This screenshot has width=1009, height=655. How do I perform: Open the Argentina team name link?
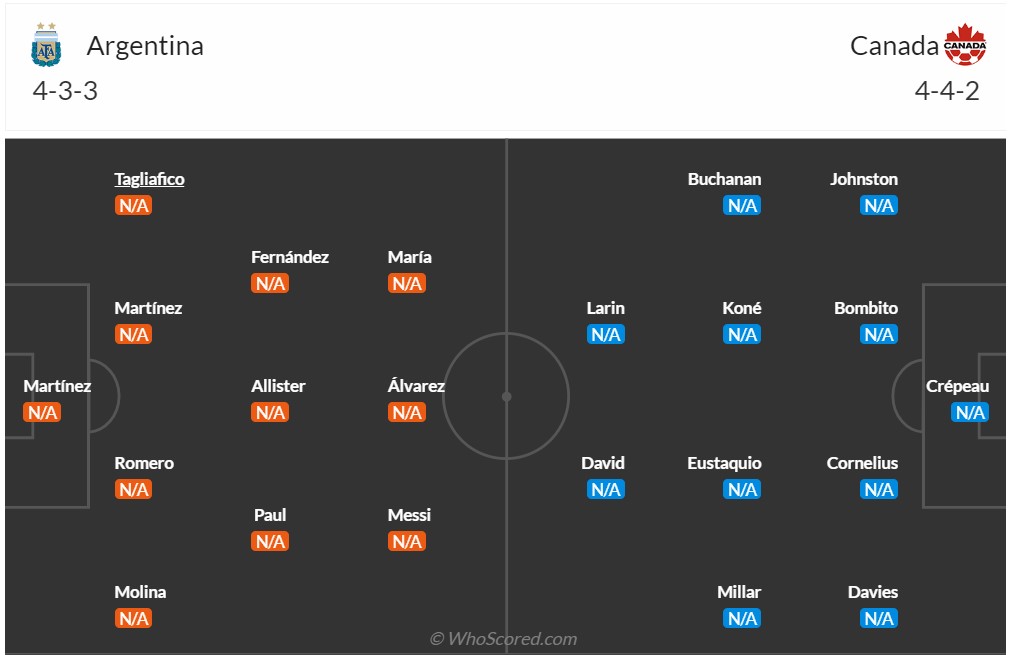(145, 46)
